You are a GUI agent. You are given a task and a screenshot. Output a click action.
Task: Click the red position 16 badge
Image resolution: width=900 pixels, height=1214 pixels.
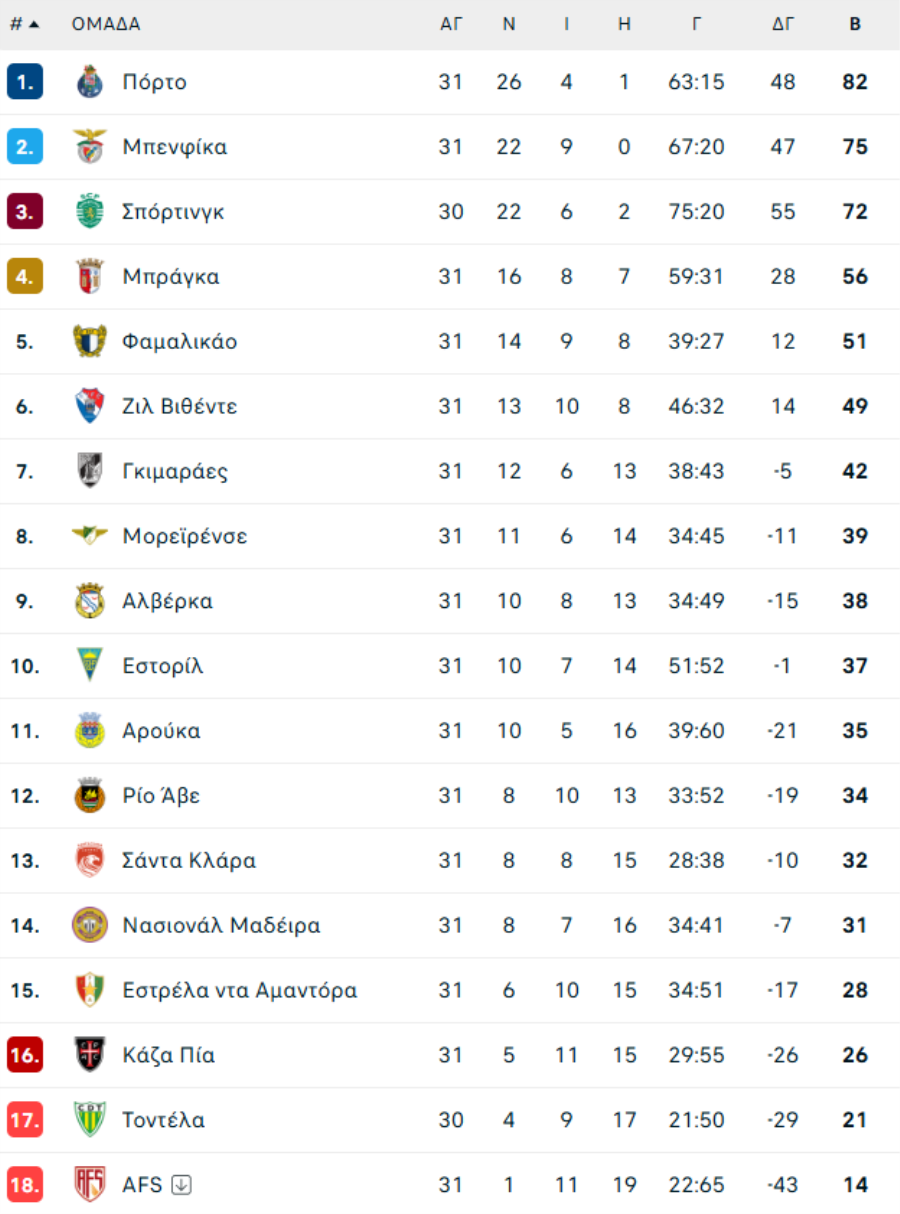click(x=25, y=1055)
